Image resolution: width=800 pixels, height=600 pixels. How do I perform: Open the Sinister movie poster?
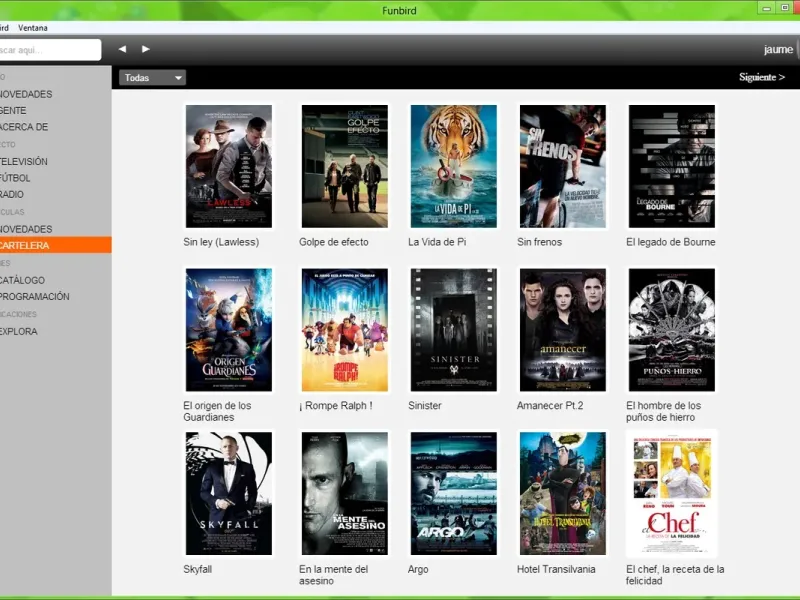(454, 330)
